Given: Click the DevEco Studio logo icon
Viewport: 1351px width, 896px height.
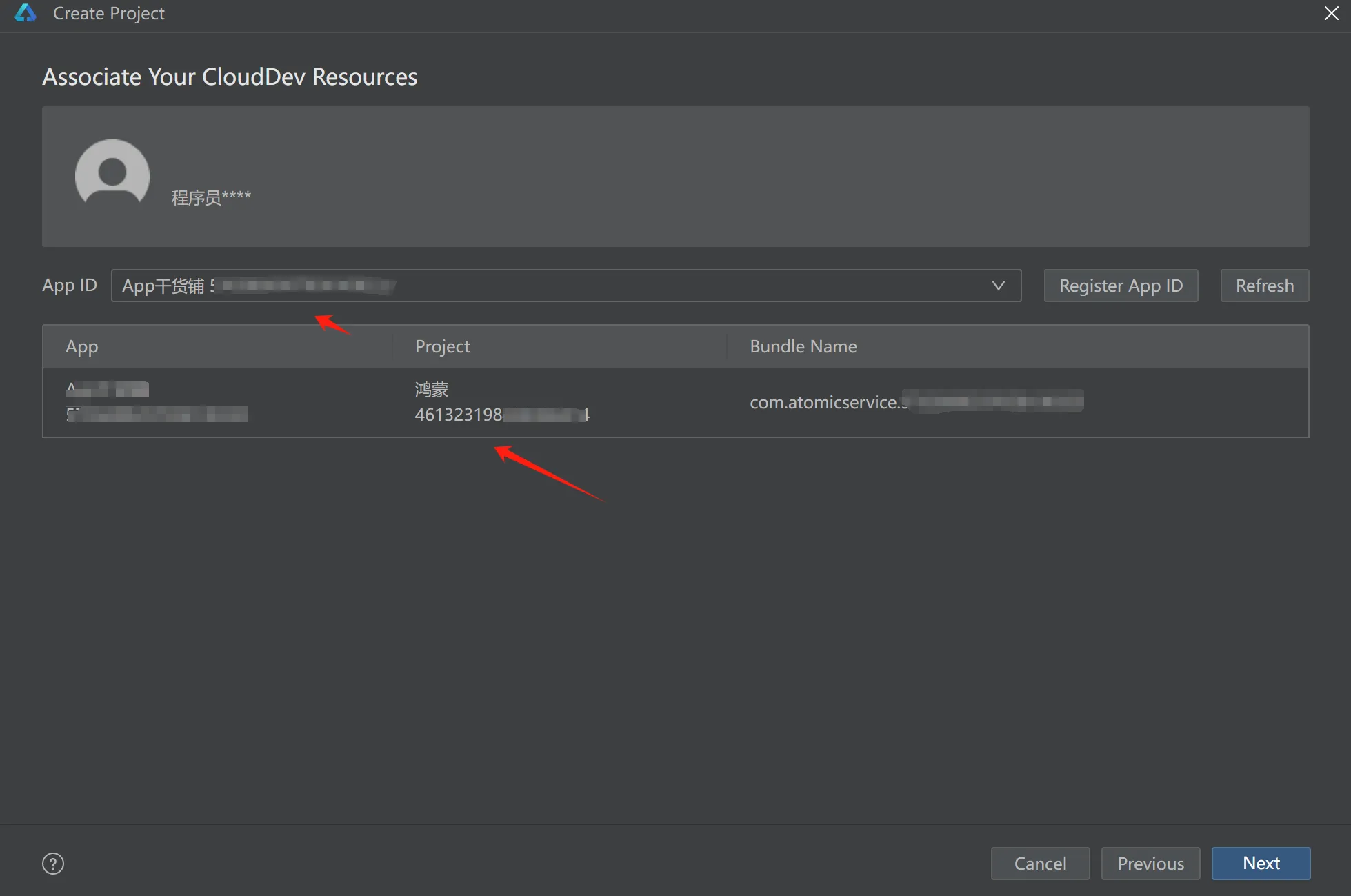Looking at the screenshot, I should tap(26, 13).
